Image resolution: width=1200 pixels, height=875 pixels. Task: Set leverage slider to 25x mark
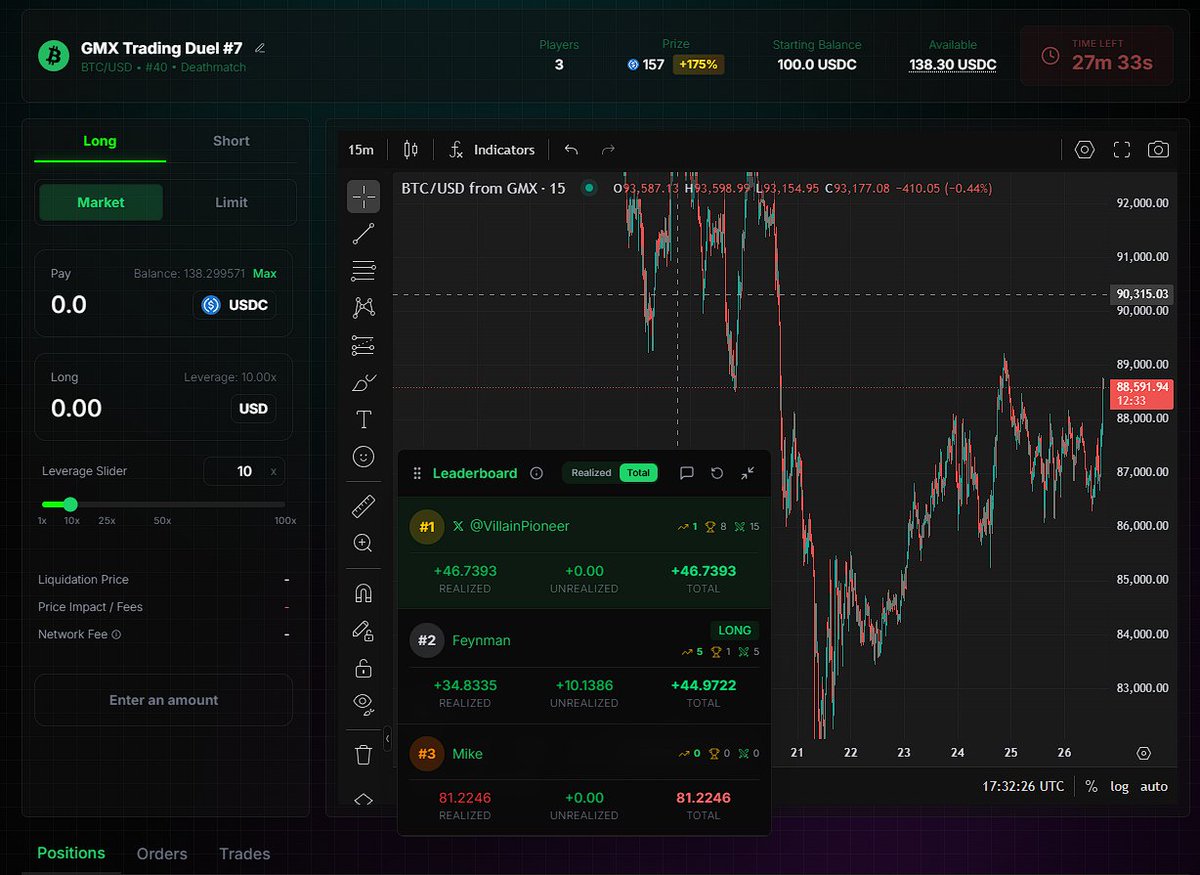pos(106,520)
